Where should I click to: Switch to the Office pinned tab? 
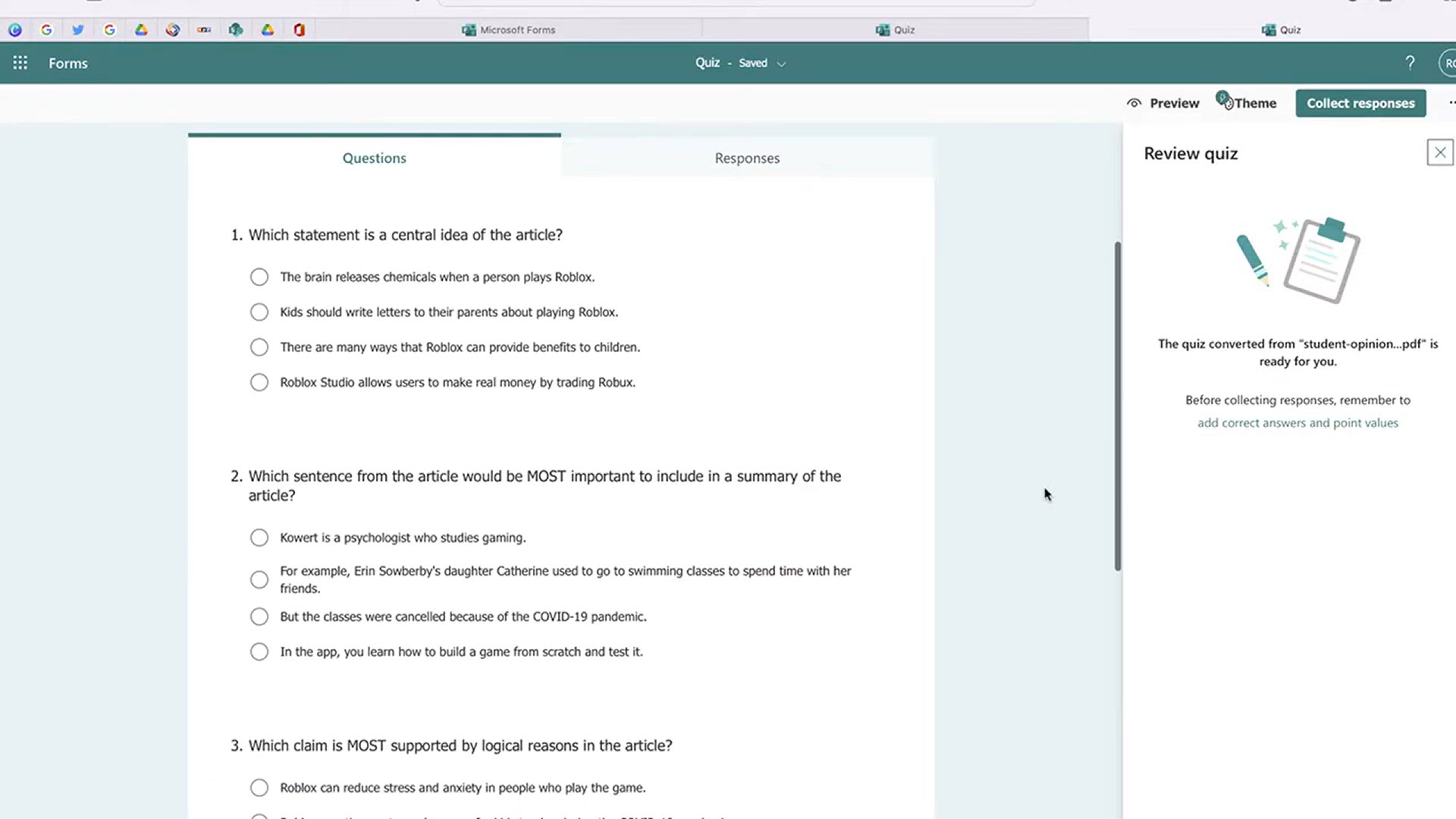[x=300, y=30]
